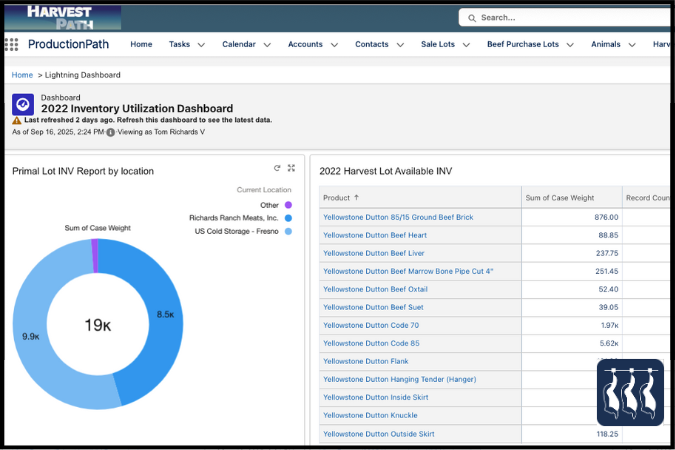
Task: Click the purple Other donut segment
Action: click(95, 256)
